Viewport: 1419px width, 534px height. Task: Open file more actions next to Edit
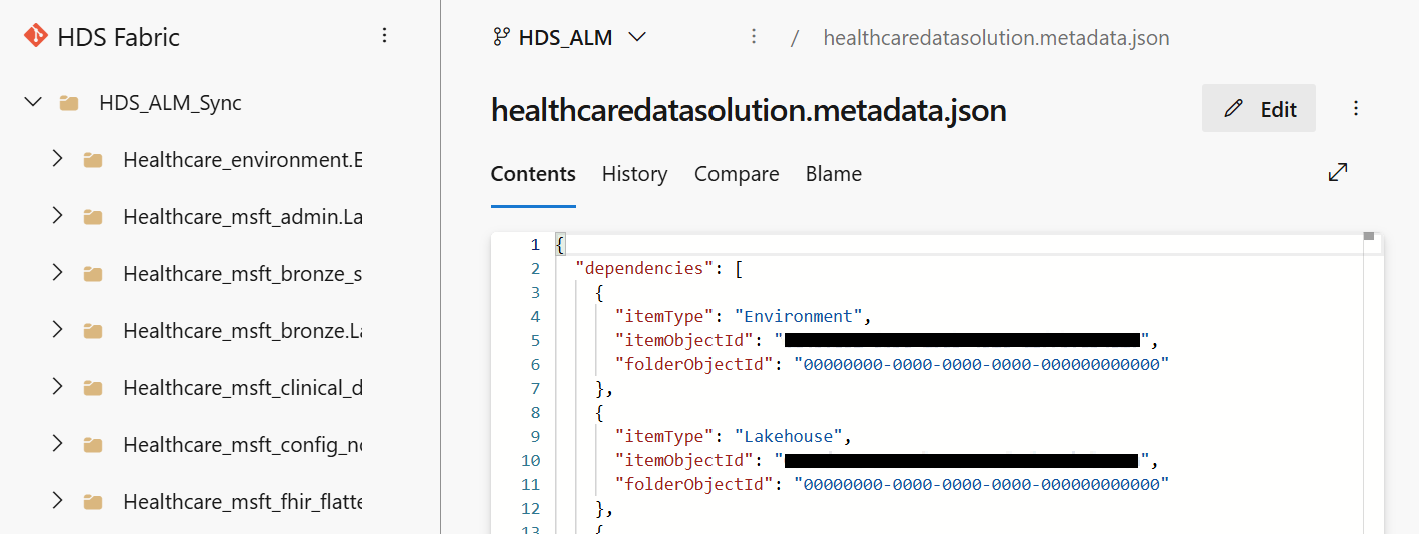coord(1356,108)
